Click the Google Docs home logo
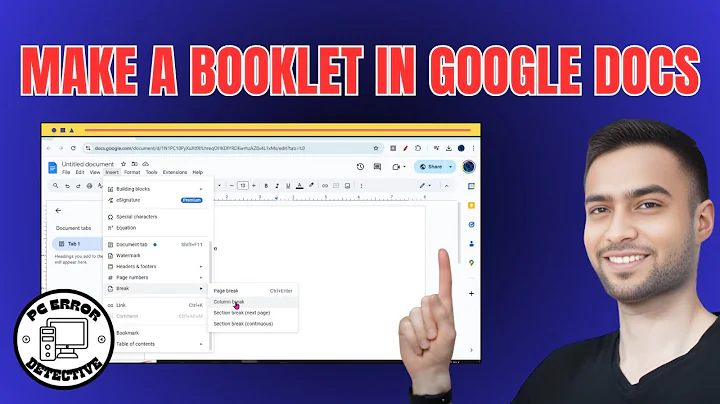The image size is (720, 404). point(53,168)
